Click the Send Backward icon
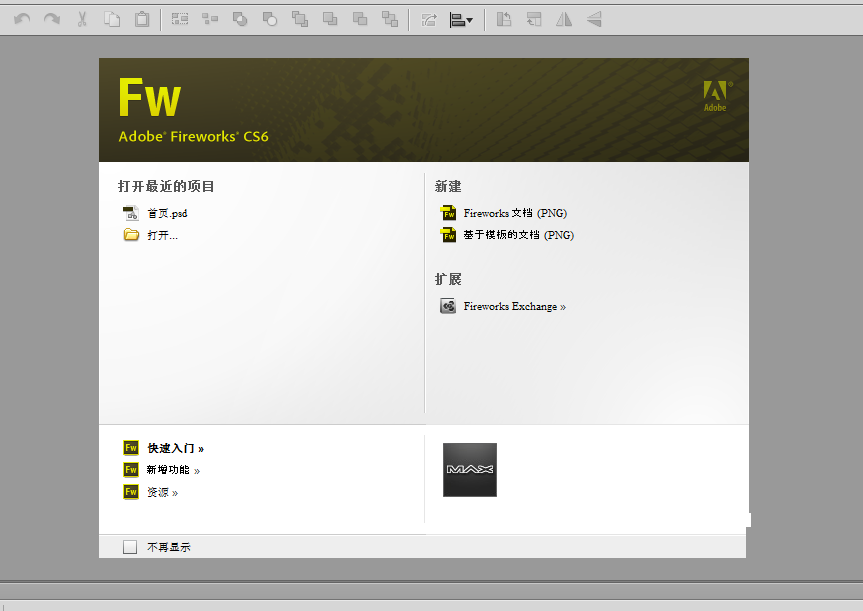This screenshot has width=863, height=611. tap(360, 19)
